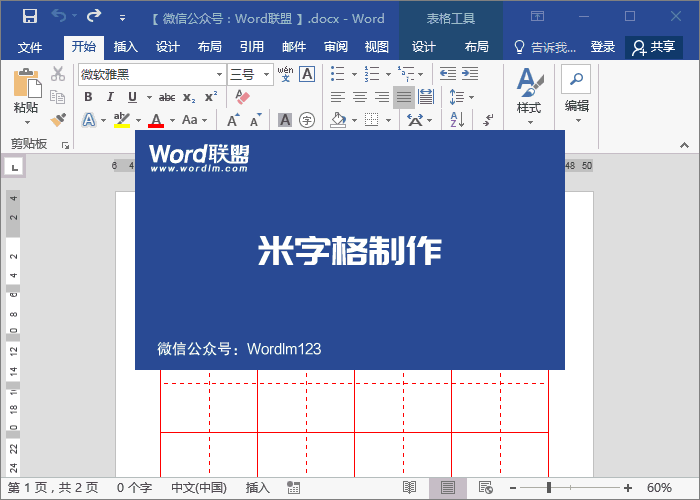The width and height of the screenshot is (700, 500).
Task: Redo the last action
Action: pos(94,17)
